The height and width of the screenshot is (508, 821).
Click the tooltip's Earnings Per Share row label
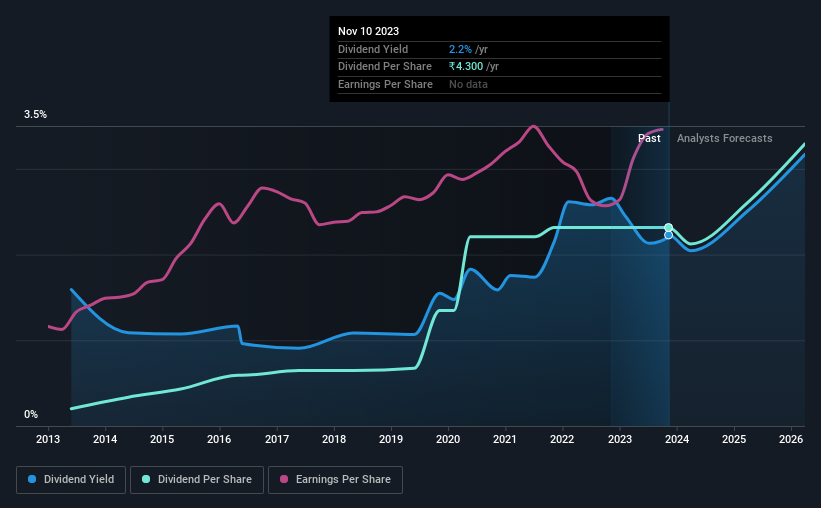pos(385,84)
